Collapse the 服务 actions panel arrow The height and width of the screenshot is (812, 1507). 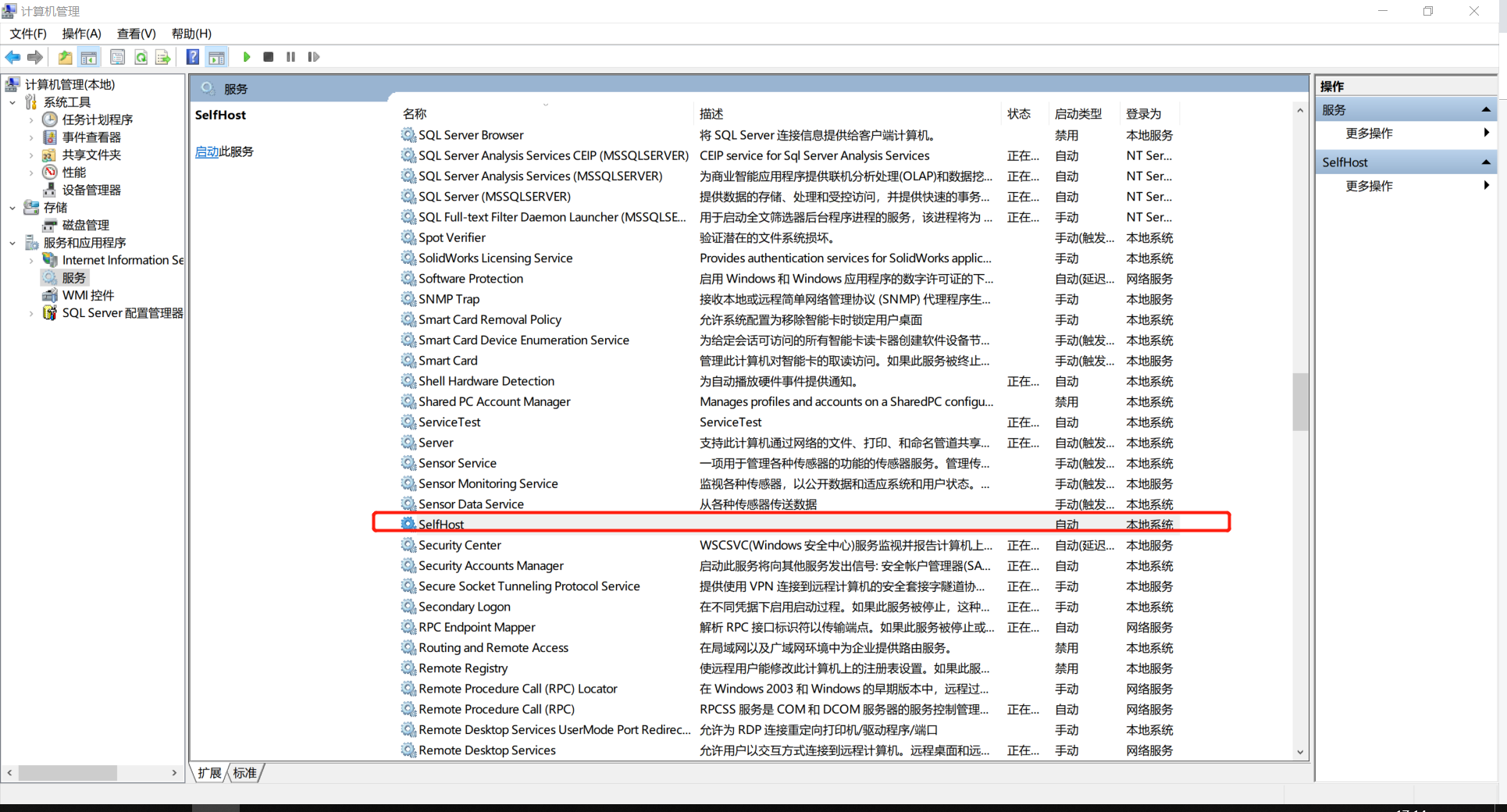coord(1486,109)
